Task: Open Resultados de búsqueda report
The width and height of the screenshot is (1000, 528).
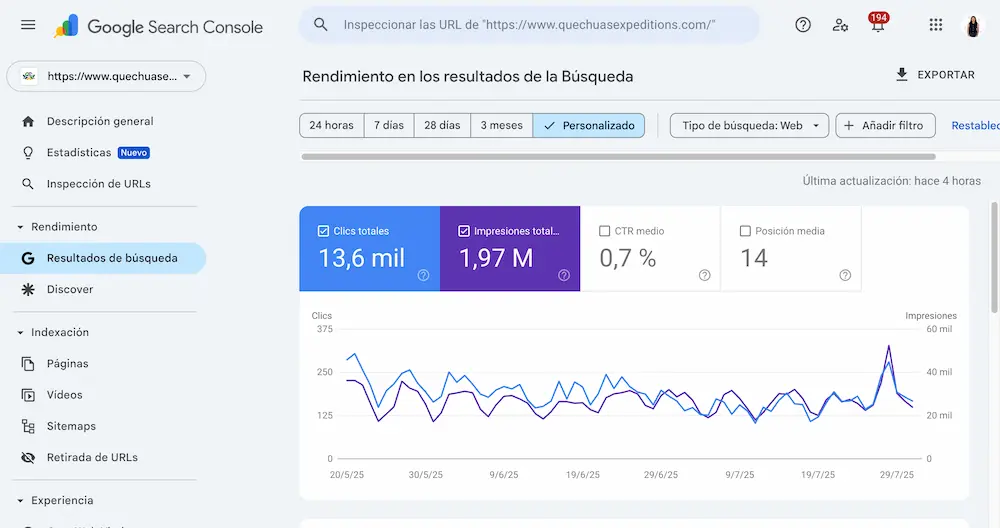Action: pyautogui.click(x=102, y=258)
